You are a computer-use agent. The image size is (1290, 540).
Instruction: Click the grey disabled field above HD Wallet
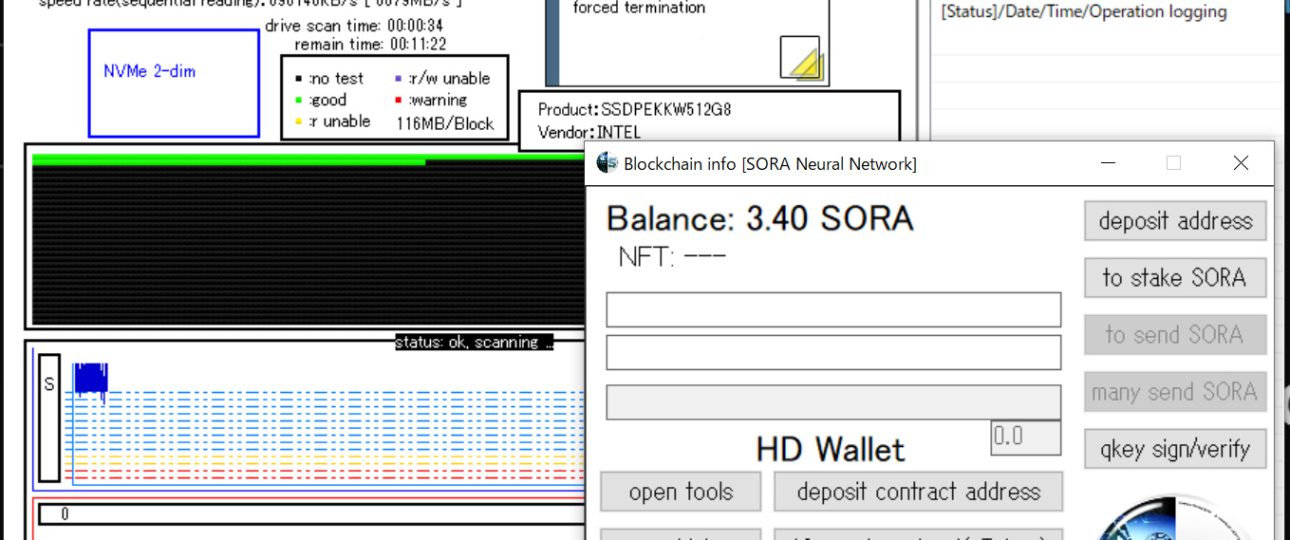833,402
